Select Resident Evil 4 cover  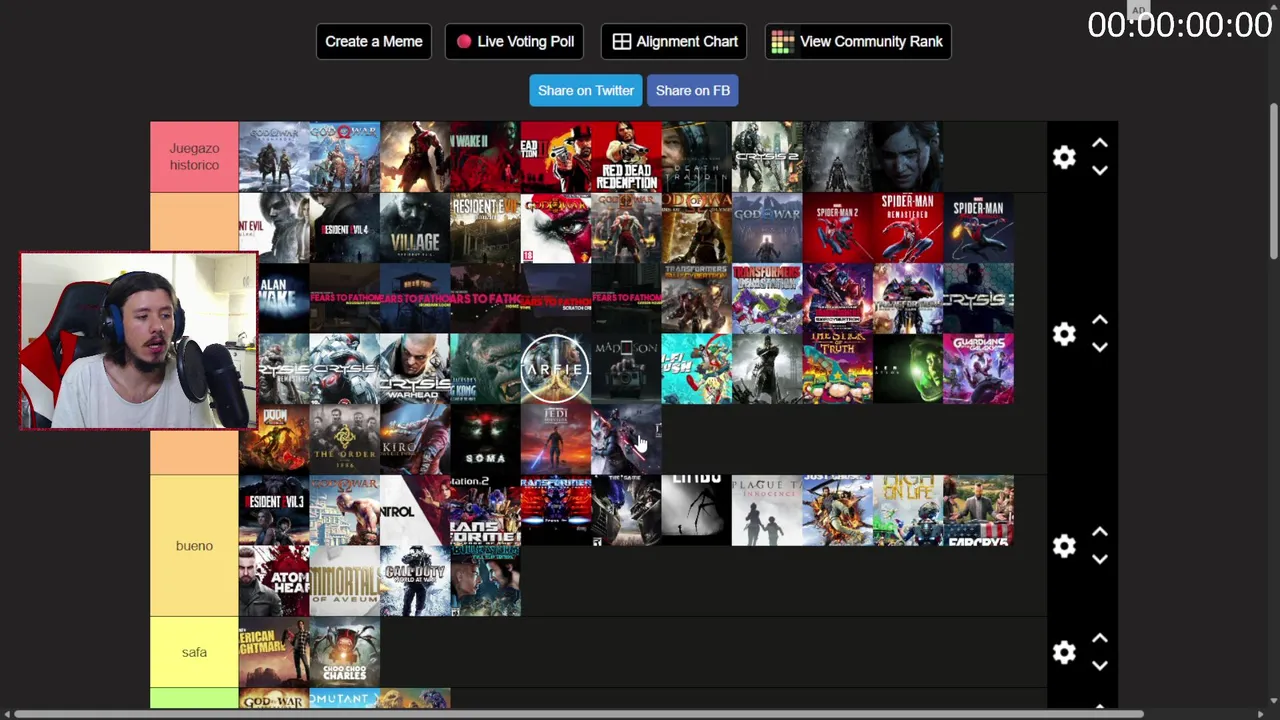(345, 228)
